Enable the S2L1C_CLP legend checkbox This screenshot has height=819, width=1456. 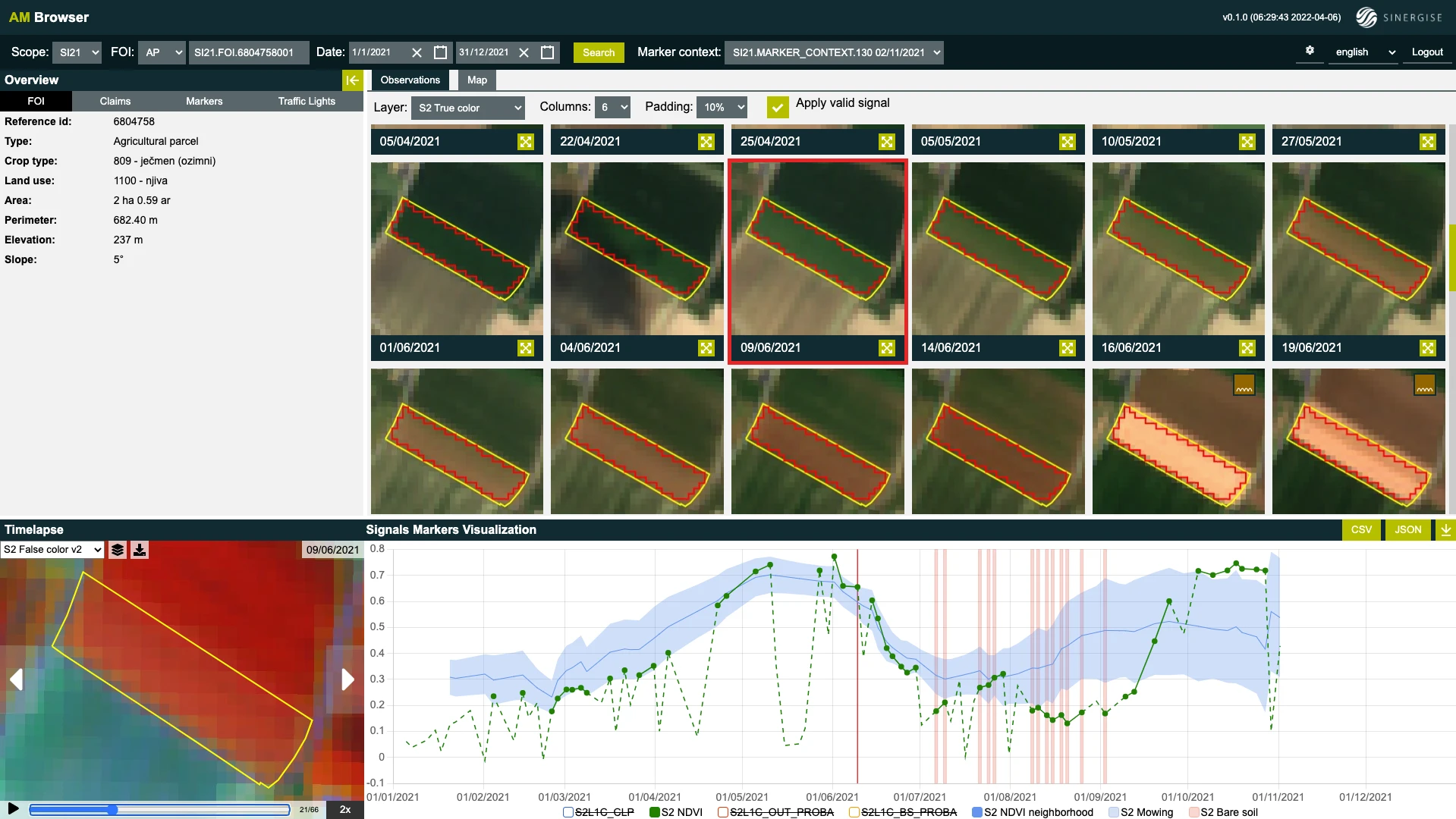tap(568, 812)
